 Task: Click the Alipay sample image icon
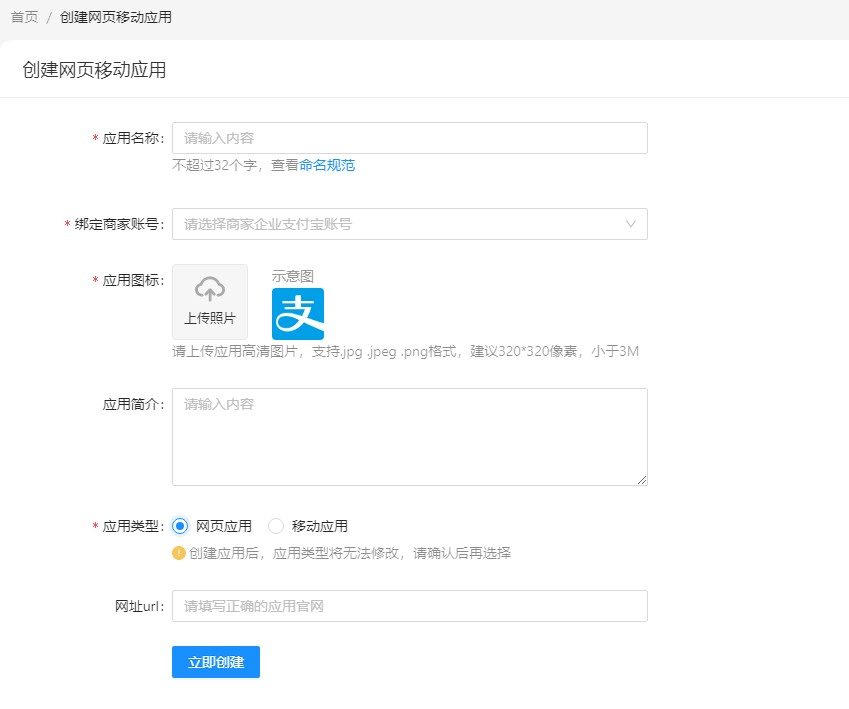pos(298,314)
